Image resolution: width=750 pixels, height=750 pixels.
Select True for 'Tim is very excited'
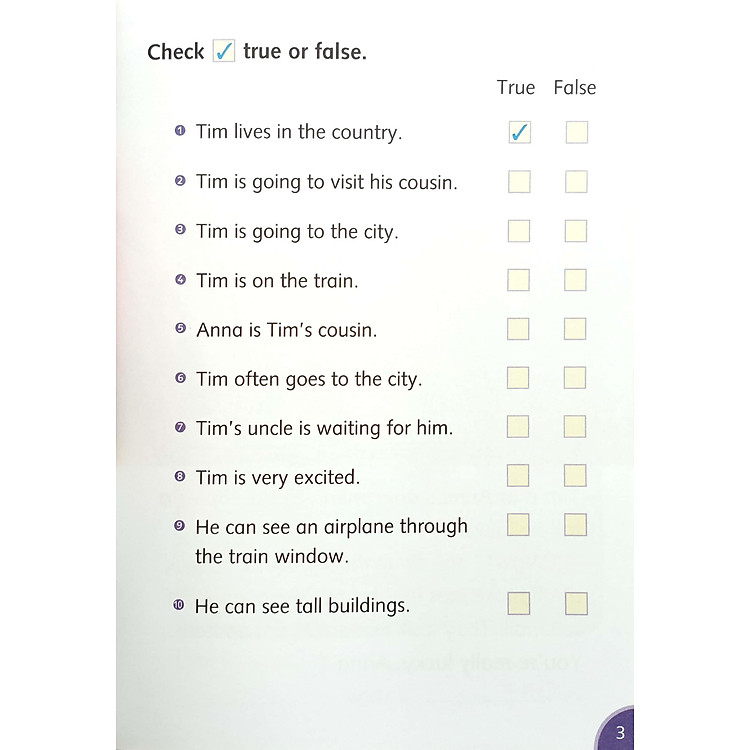tap(518, 476)
